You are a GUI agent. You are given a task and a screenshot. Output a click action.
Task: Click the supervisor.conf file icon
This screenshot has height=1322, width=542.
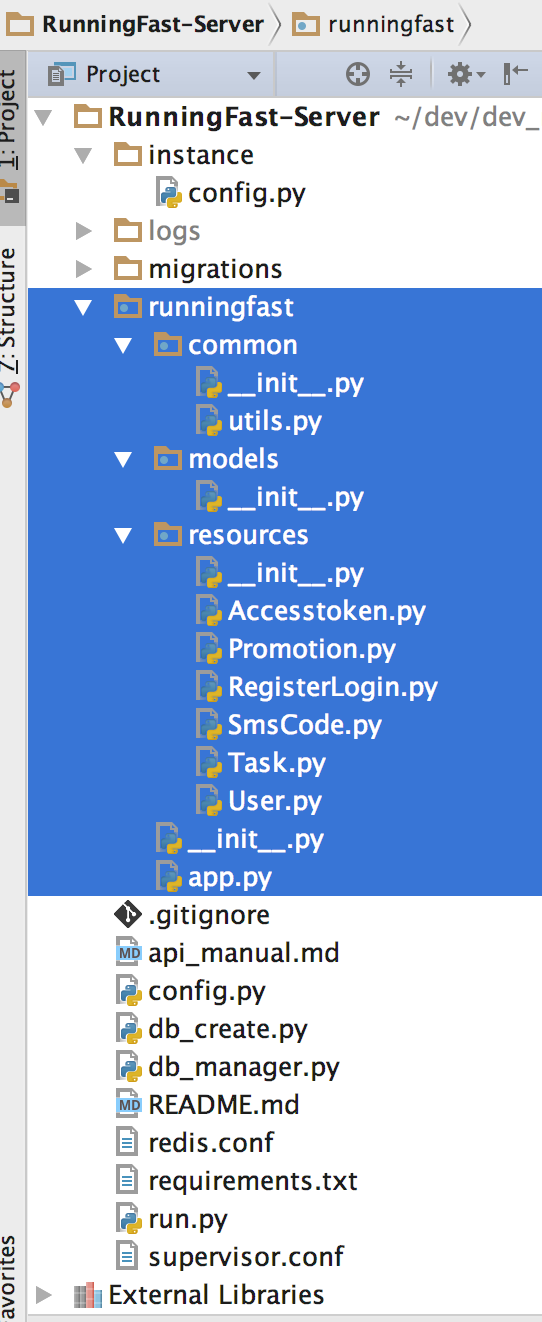128,1257
